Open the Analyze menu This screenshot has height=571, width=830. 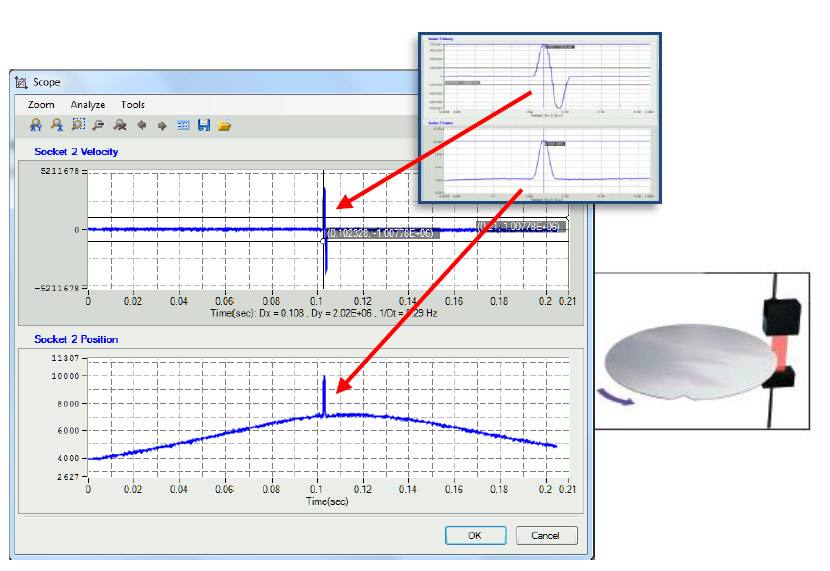pyautogui.click(x=88, y=104)
